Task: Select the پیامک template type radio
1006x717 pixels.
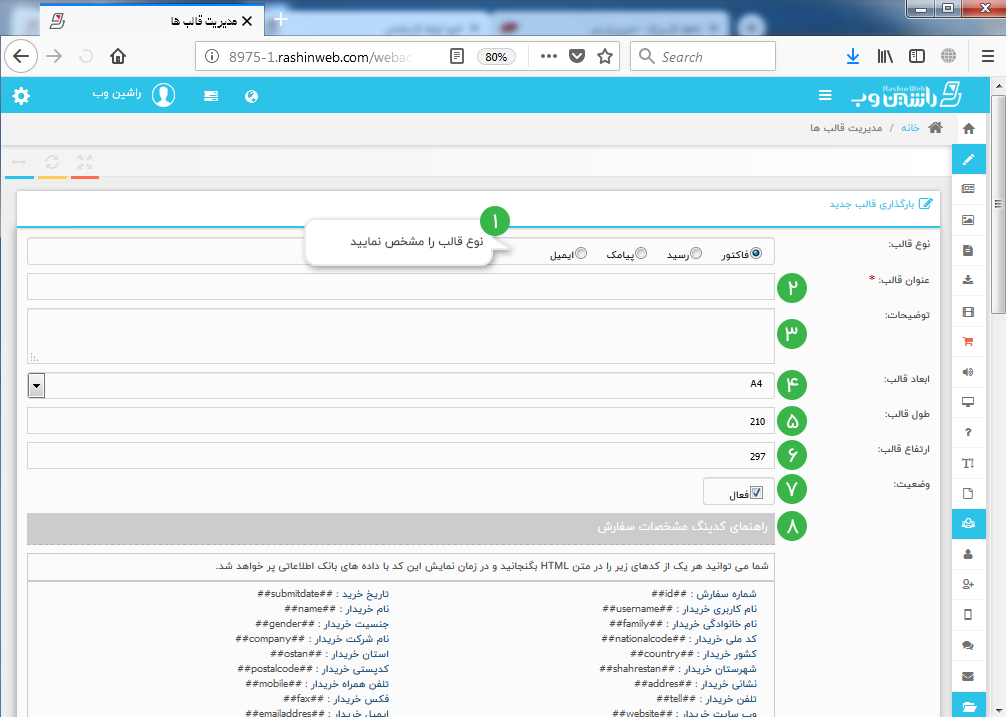Action: coord(641,253)
